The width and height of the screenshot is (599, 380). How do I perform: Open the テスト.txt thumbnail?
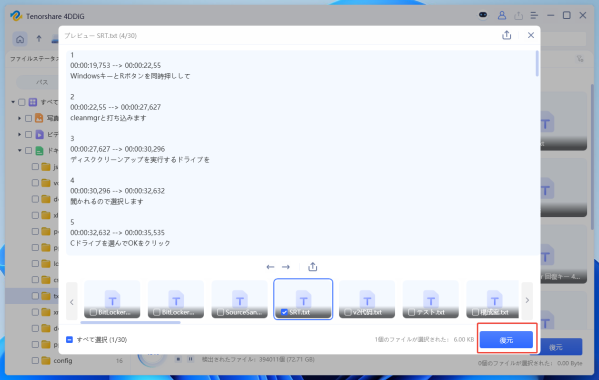coord(431,299)
